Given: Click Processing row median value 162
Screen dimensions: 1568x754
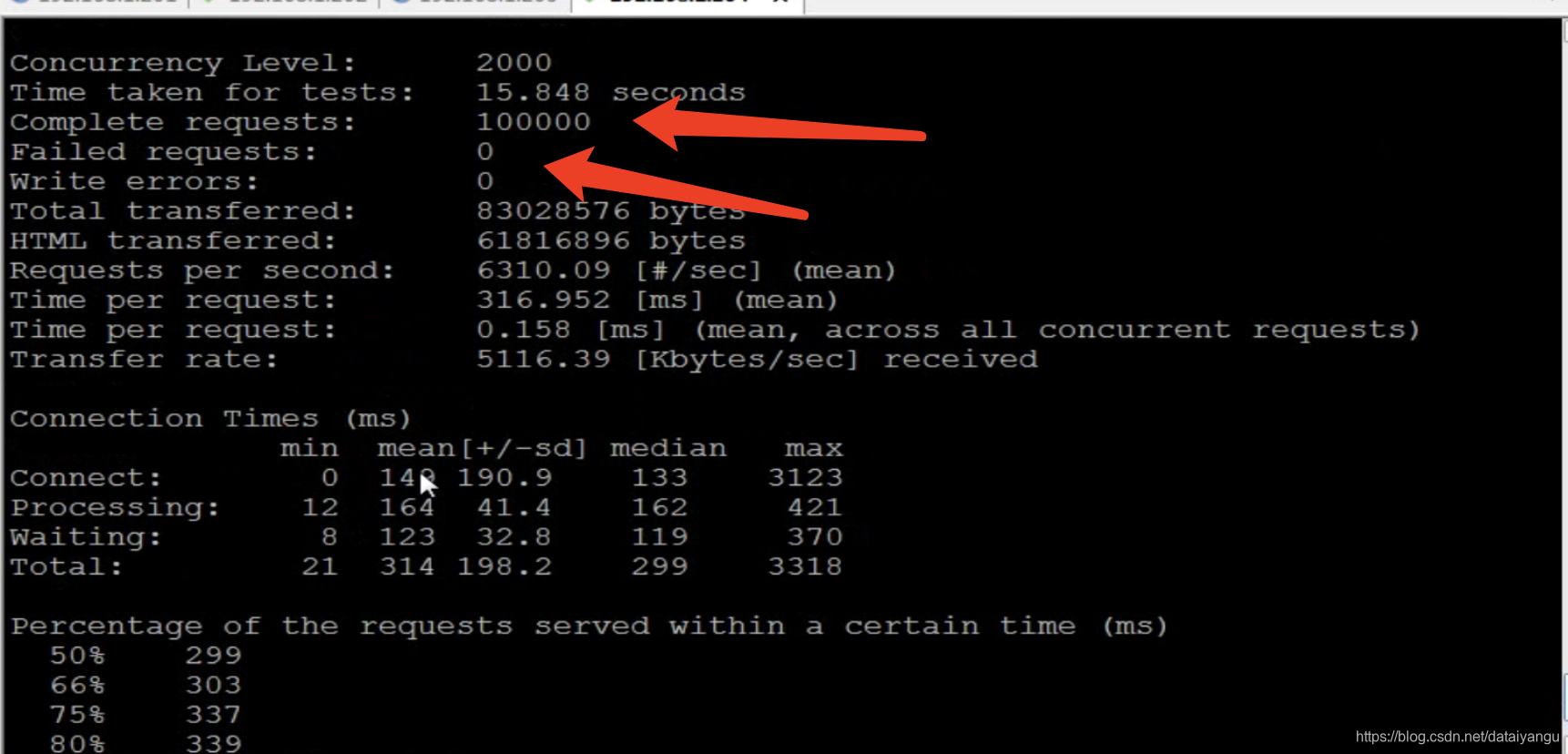Looking at the screenshot, I should pos(659,507).
